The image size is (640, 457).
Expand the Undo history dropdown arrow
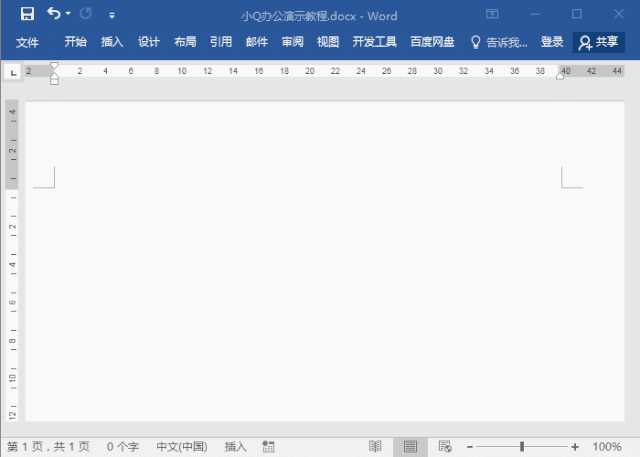pyautogui.click(x=68, y=14)
